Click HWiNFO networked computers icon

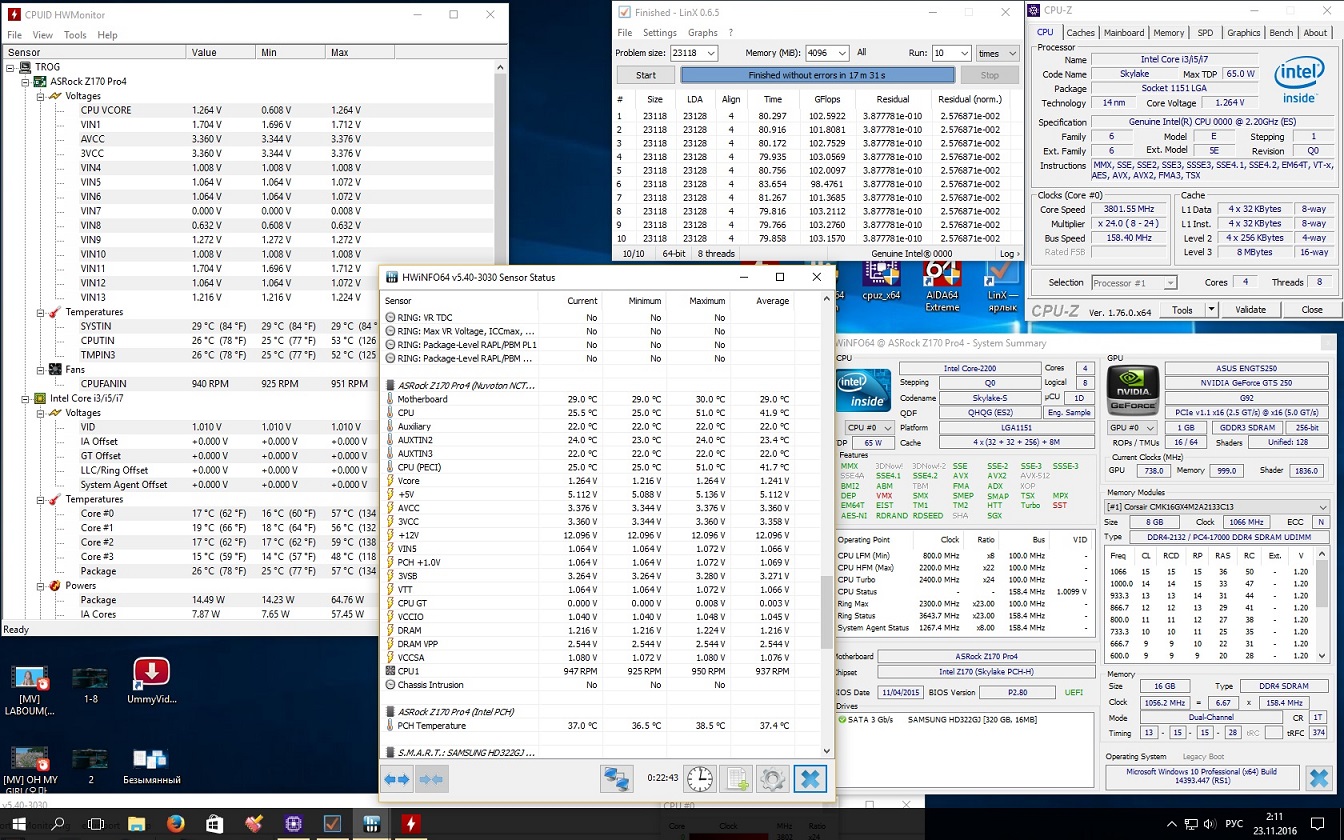click(x=617, y=779)
